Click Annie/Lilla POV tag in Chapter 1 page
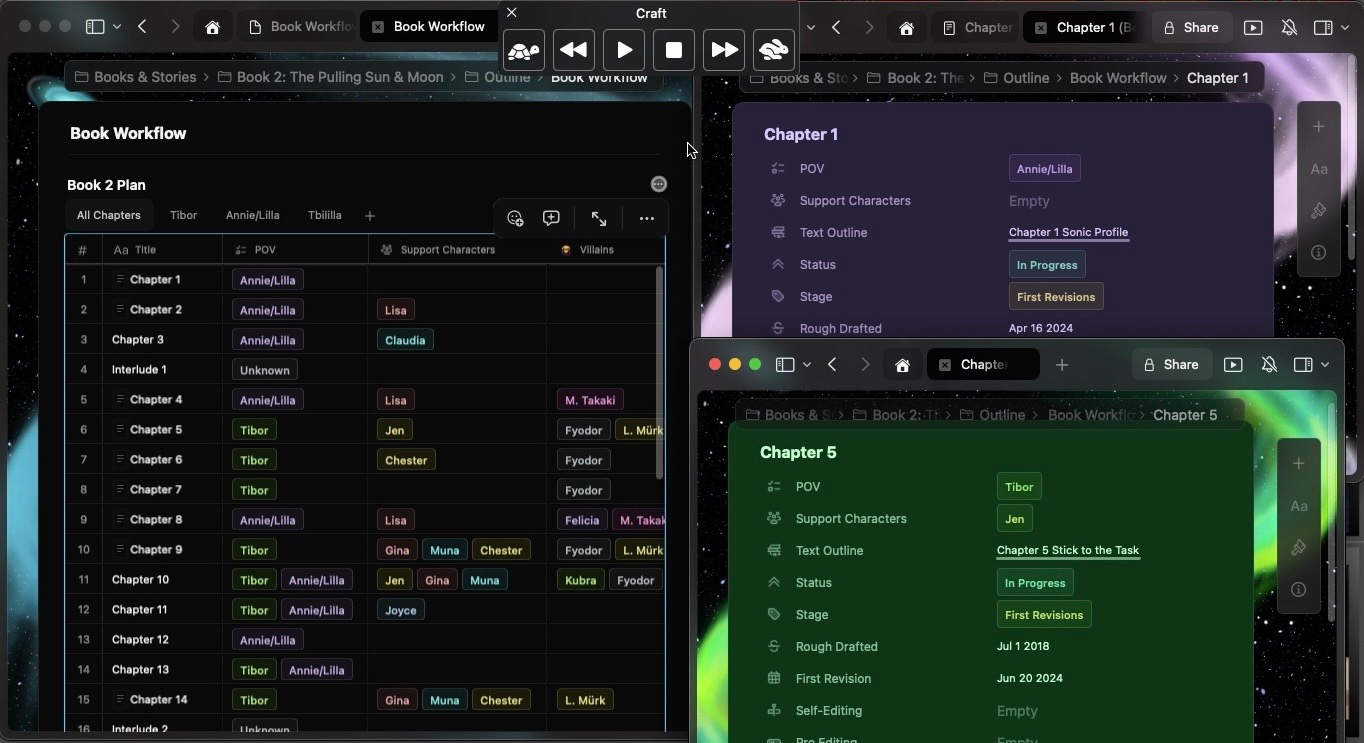The height and width of the screenshot is (743, 1364). [x=1044, y=169]
